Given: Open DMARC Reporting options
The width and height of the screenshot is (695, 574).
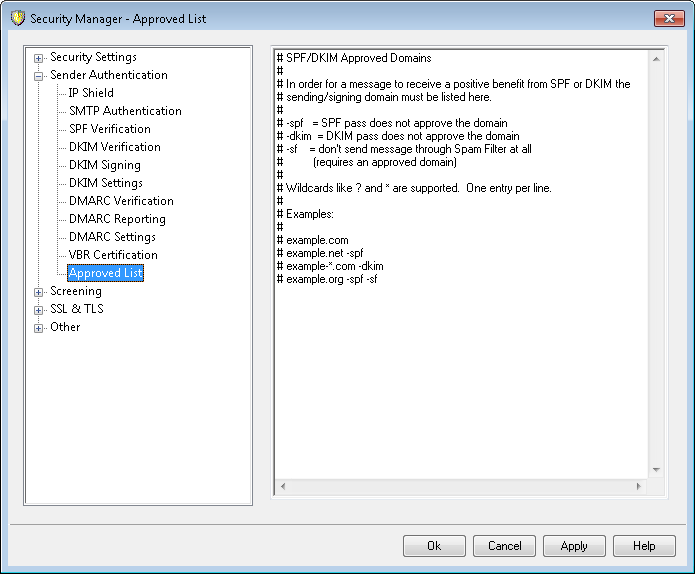Looking at the screenshot, I should [x=117, y=219].
